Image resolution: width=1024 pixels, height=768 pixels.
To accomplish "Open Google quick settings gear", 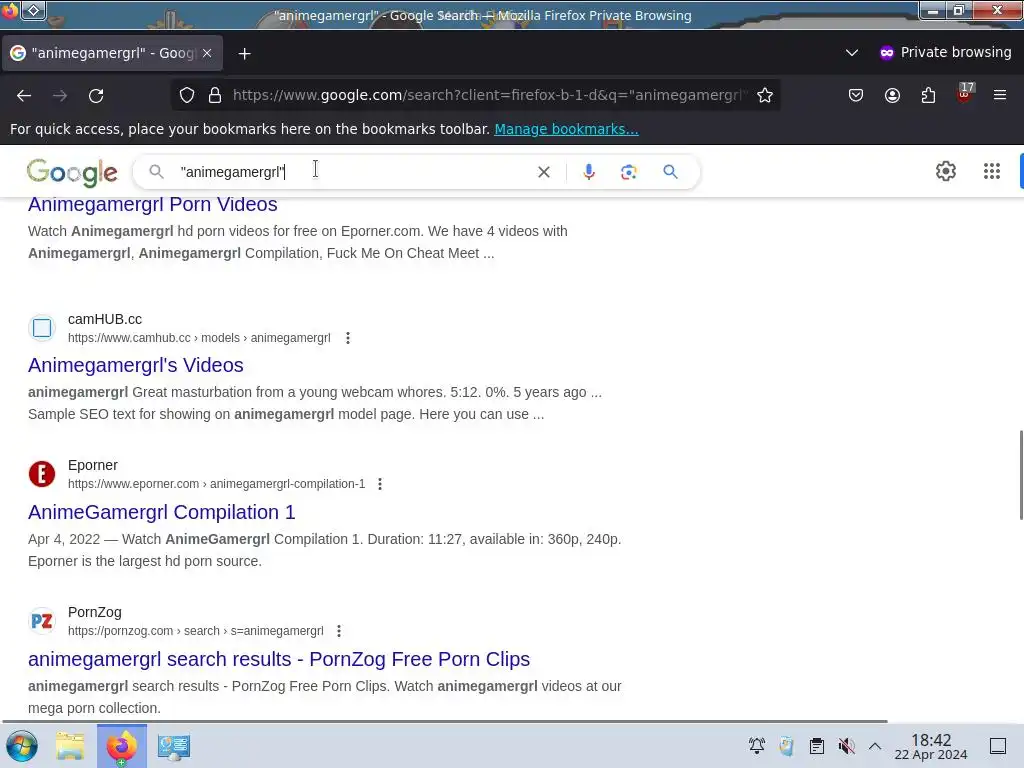I will point(946,171).
